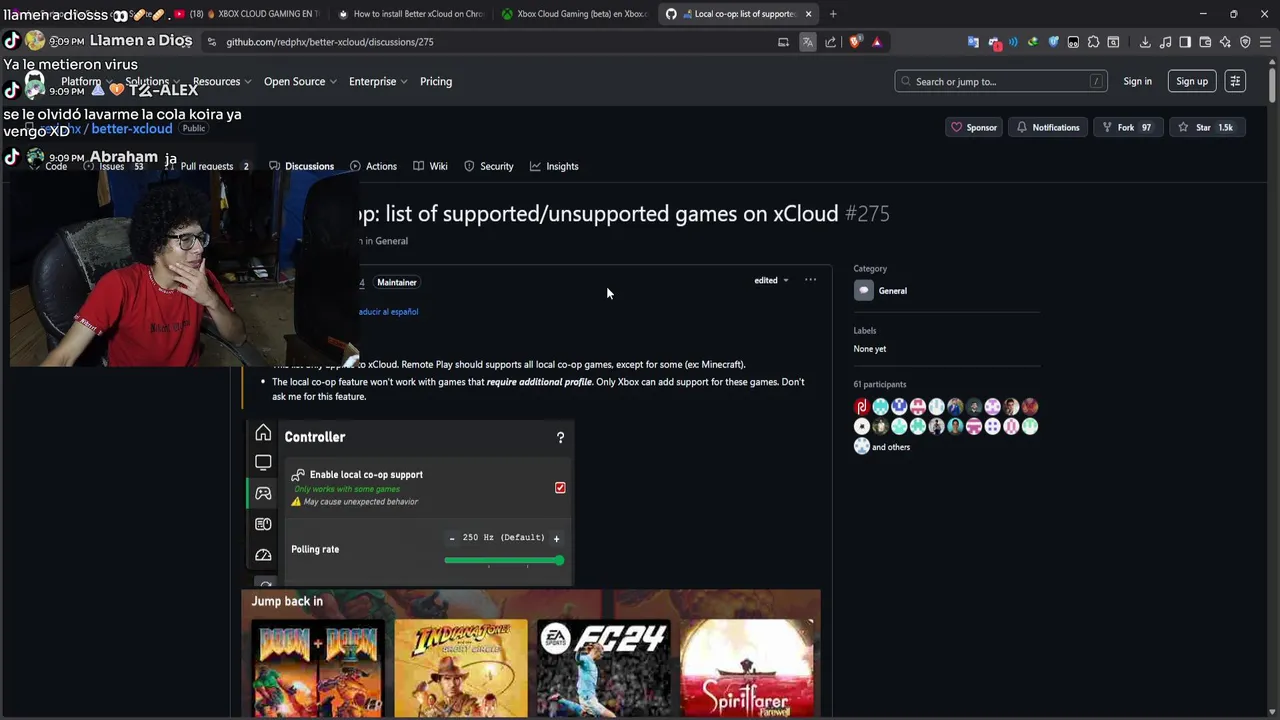This screenshot has width=1280, height=720.
Task: Expand the Open Source navigation dropdown
Action: coord(300,81)
